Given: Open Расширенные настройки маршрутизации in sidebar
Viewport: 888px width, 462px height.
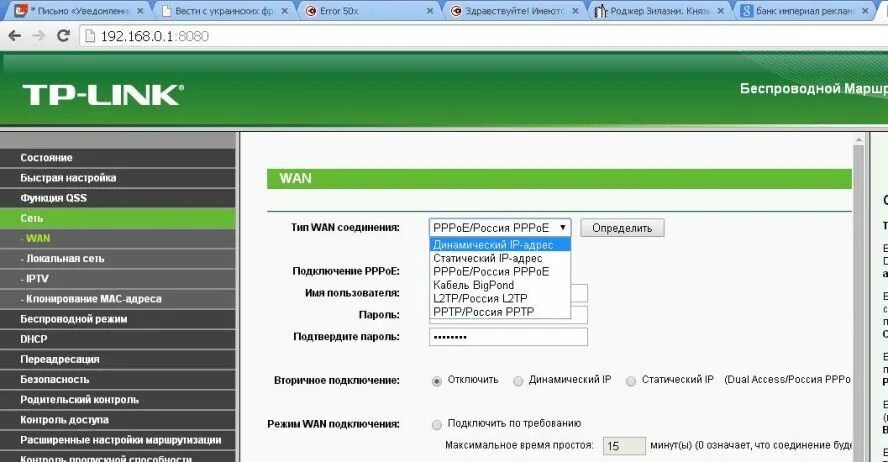Looking at the screenshot, I should tap(118, 440).
